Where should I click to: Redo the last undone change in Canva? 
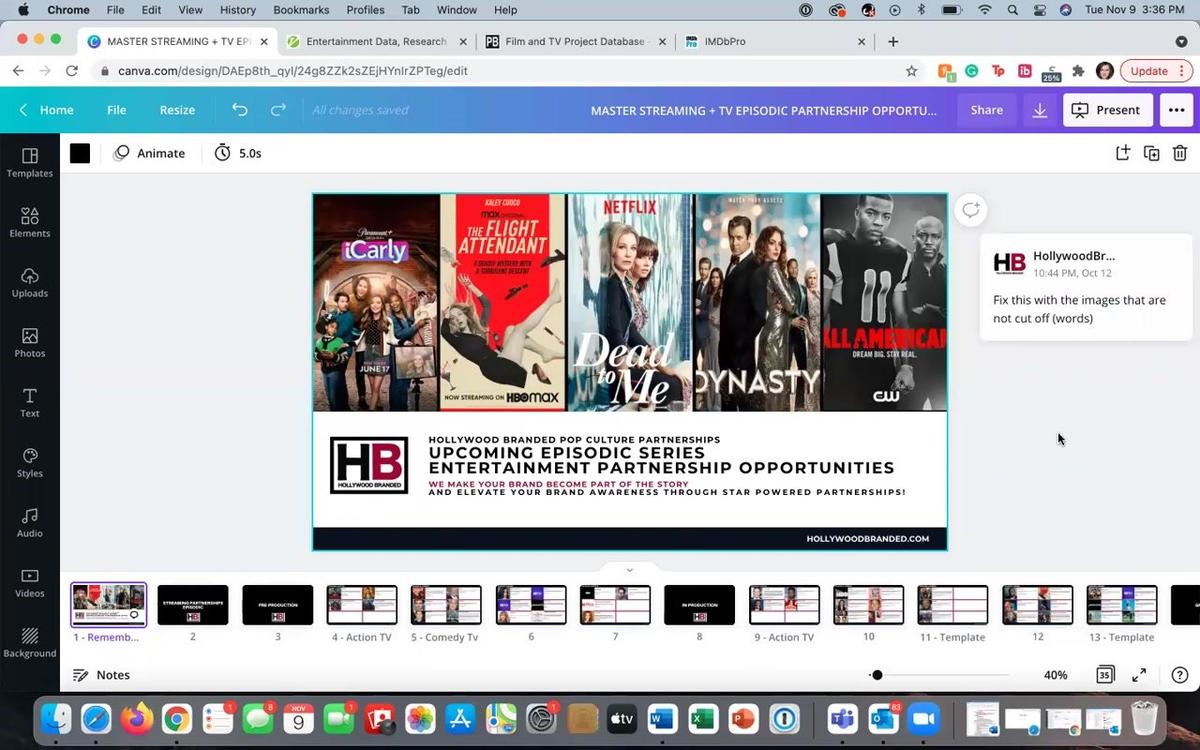point(279,110)
